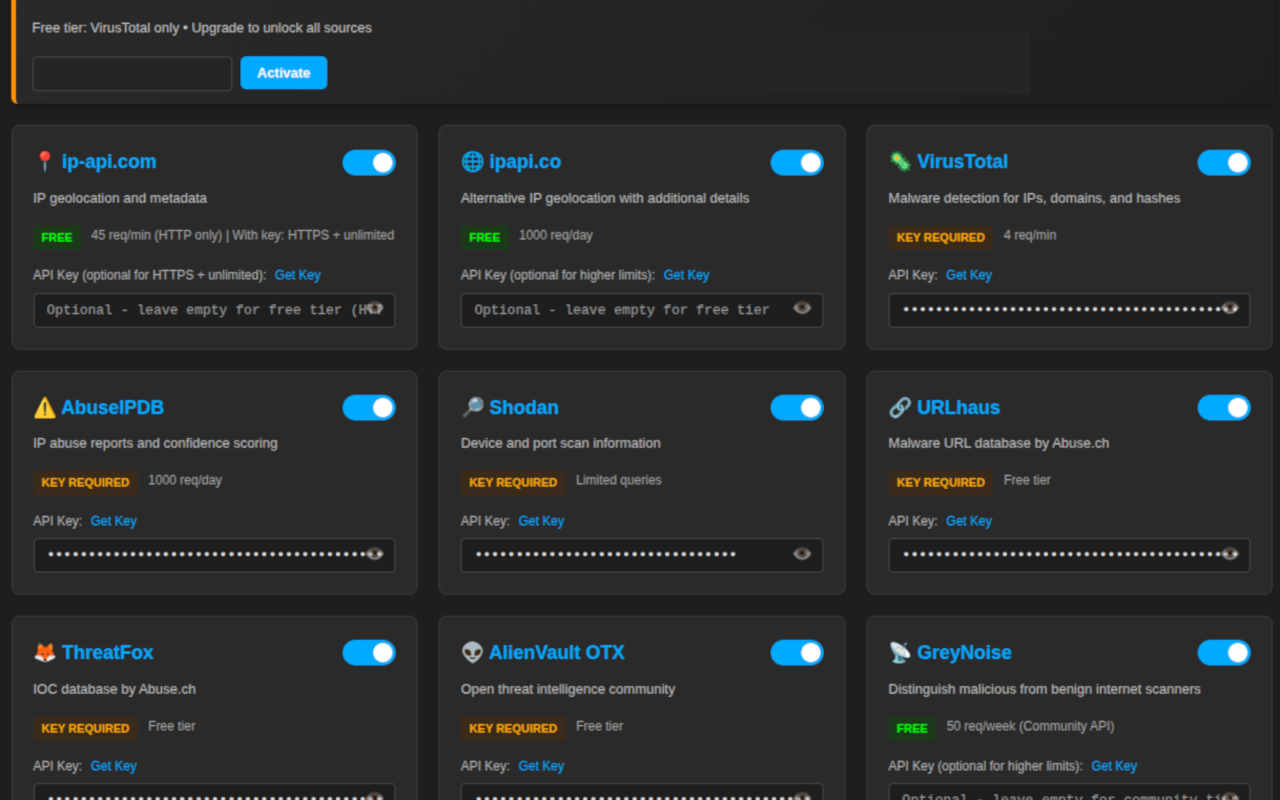The height and width of the screenshot is (800, 1280).
Task: Reveal the Shodan API key via eye icon
Action: pos(802,554)
